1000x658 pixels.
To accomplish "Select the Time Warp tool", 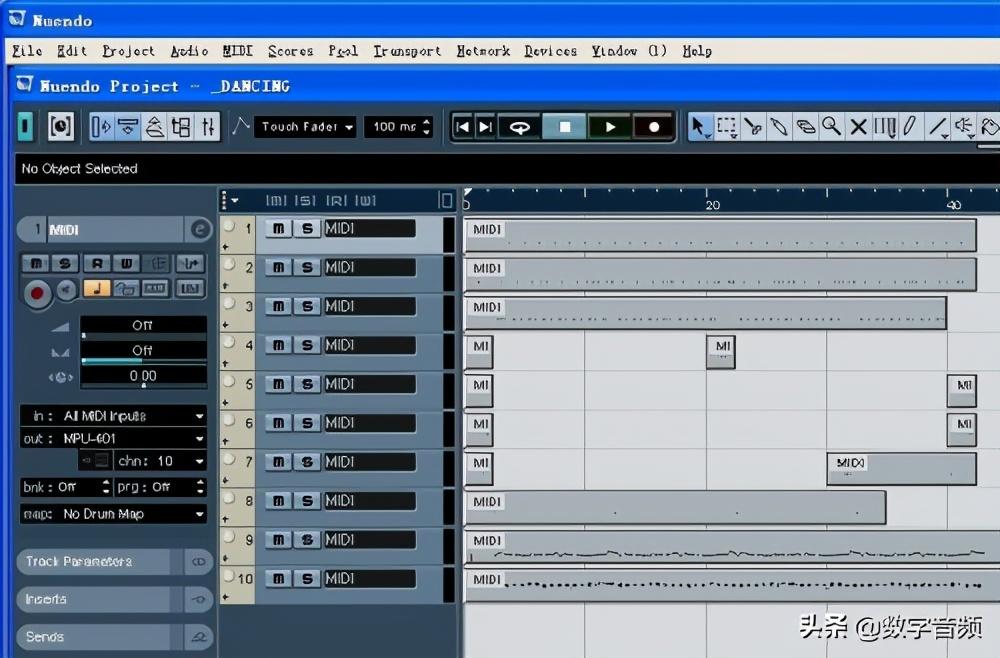I will (x=885, y=126).
